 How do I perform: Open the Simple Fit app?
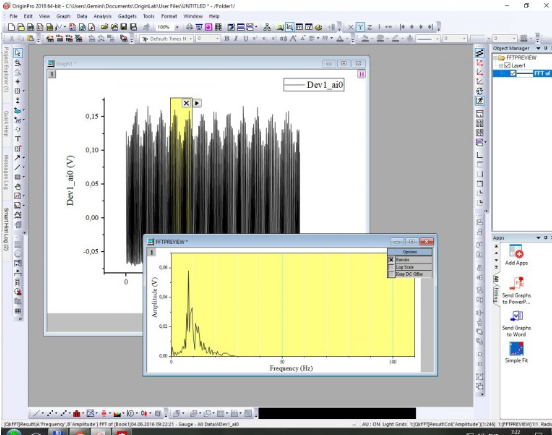(516, 352)
